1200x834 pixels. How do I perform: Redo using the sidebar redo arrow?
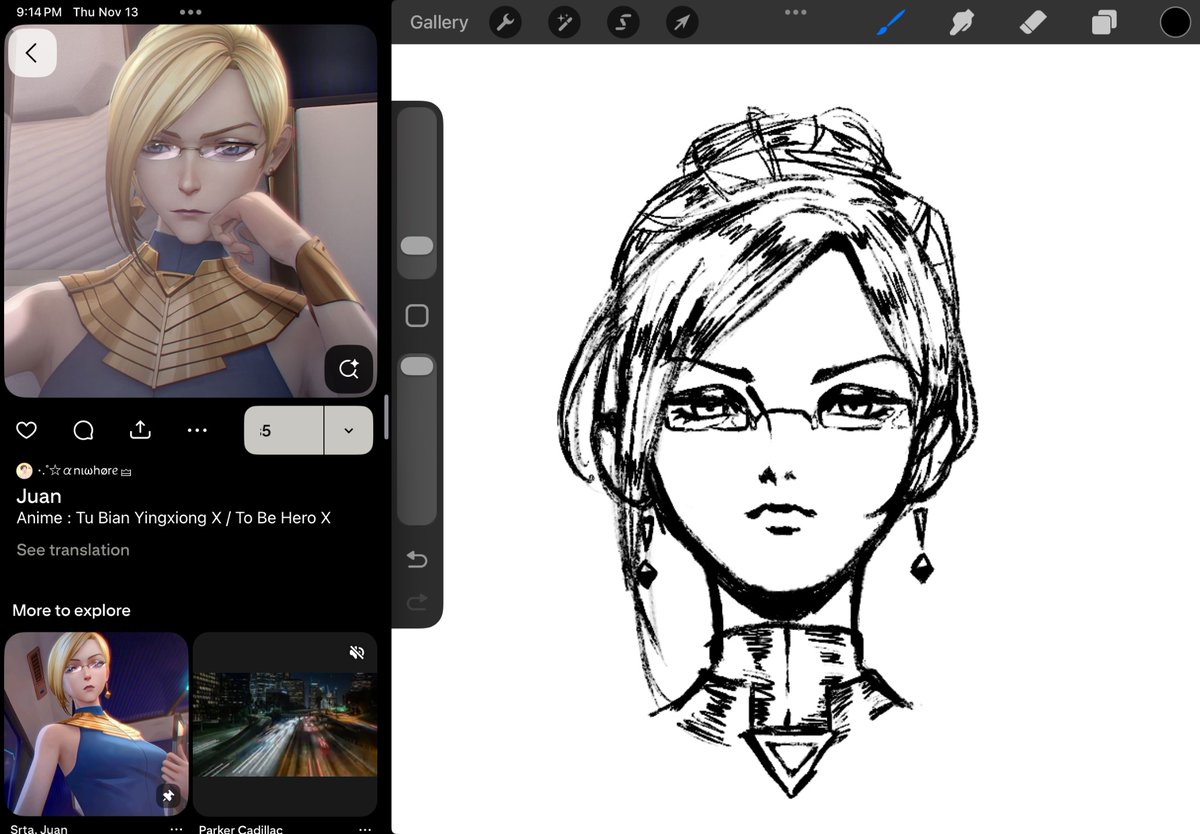pyautogui.click(x=417, y=602)
